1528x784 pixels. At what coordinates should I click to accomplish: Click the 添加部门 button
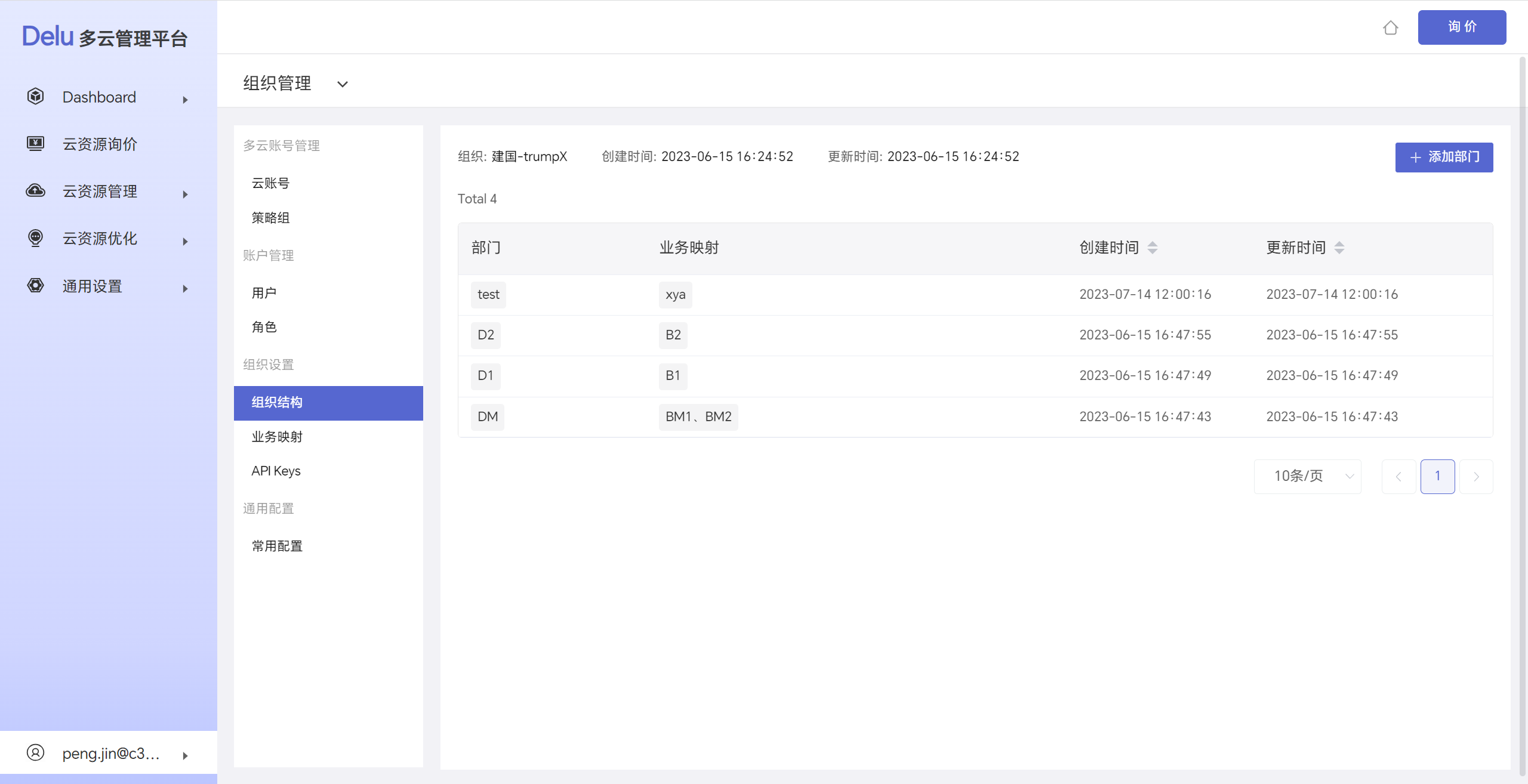[x=1443, y=157]
